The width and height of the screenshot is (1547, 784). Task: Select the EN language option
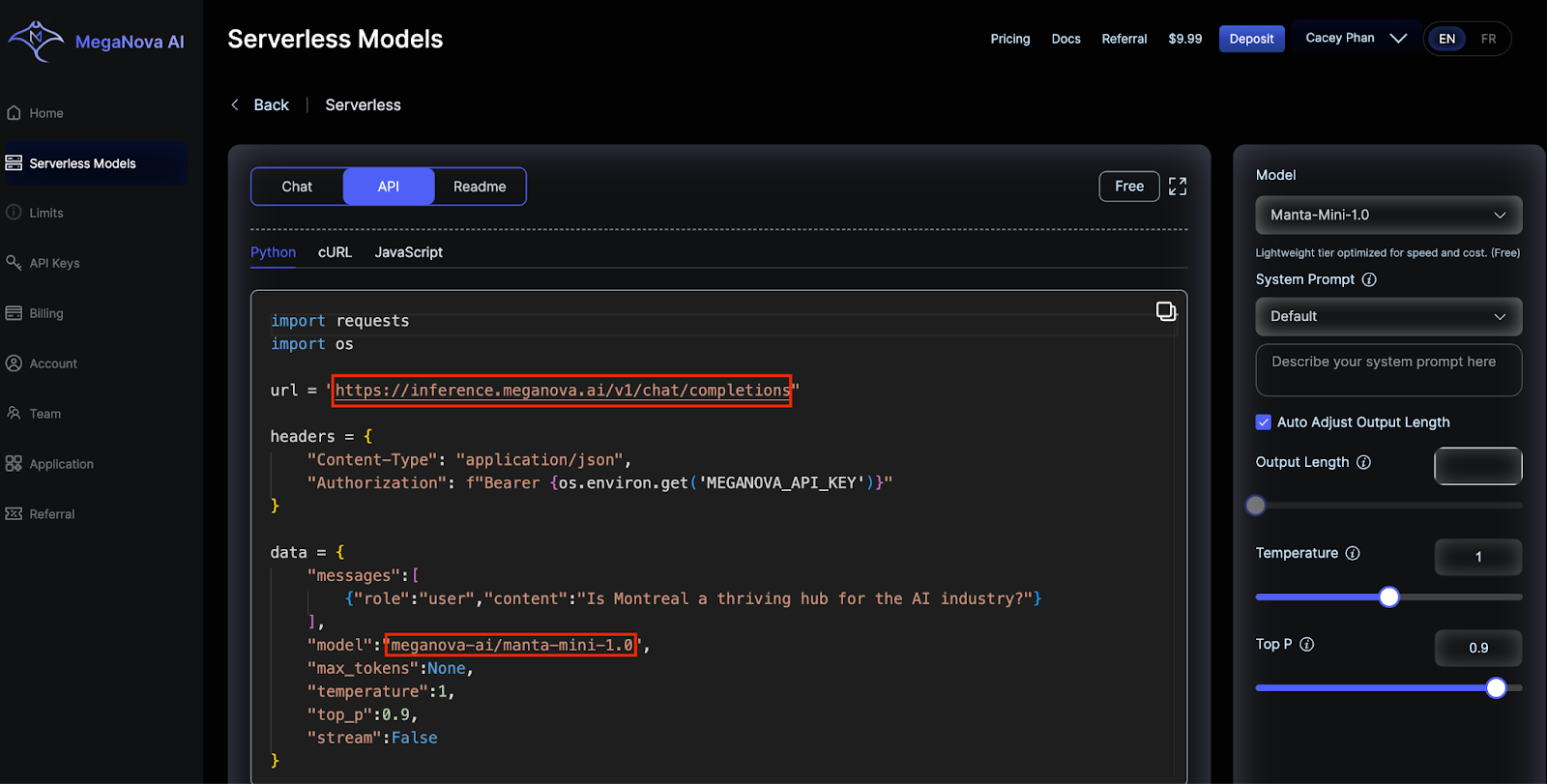click(1446, 39)
